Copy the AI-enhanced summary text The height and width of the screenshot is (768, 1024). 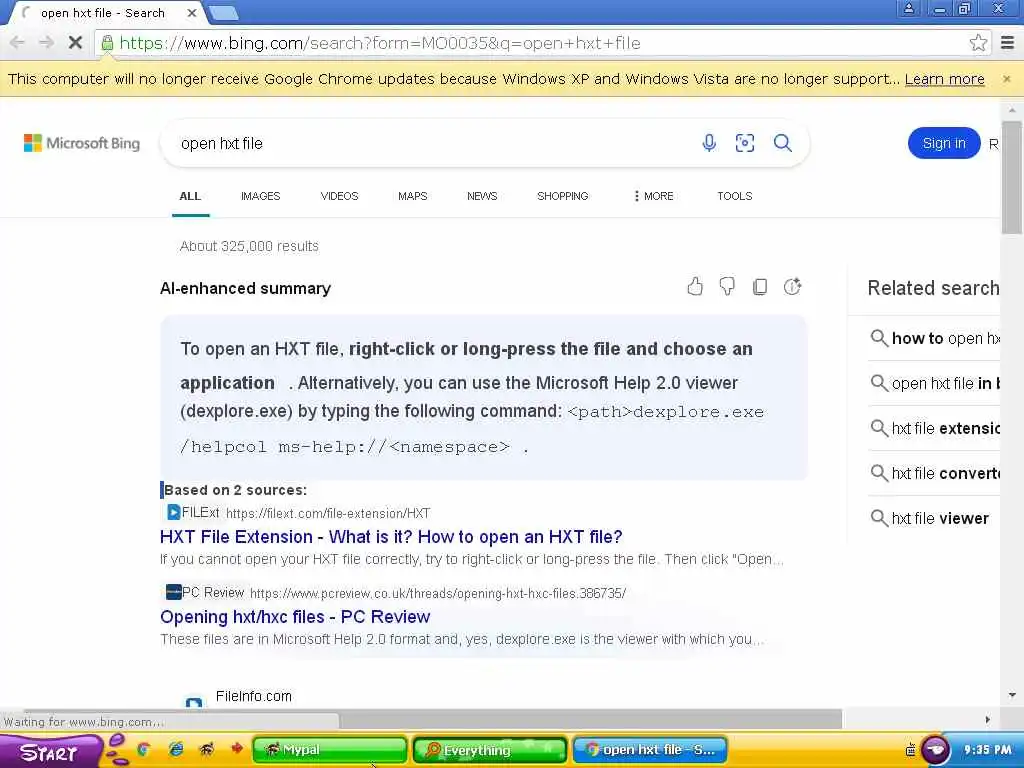click(760, 286)
